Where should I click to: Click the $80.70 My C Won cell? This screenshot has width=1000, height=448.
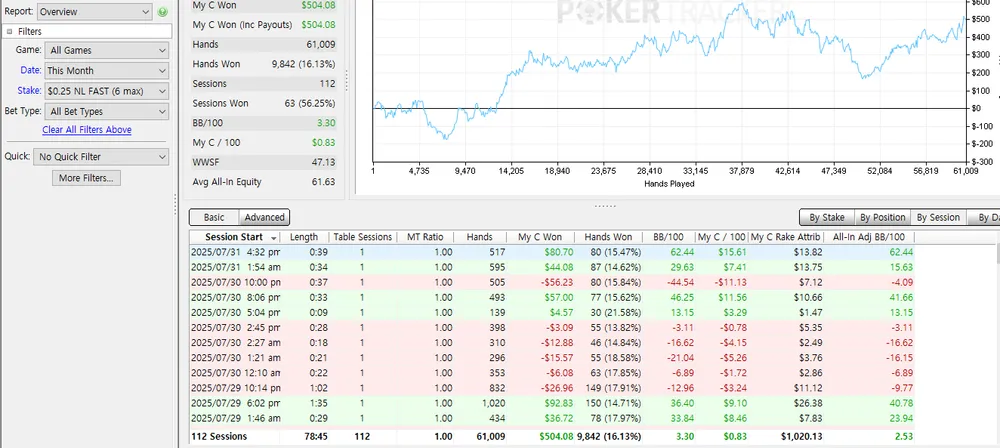[557, 252]
